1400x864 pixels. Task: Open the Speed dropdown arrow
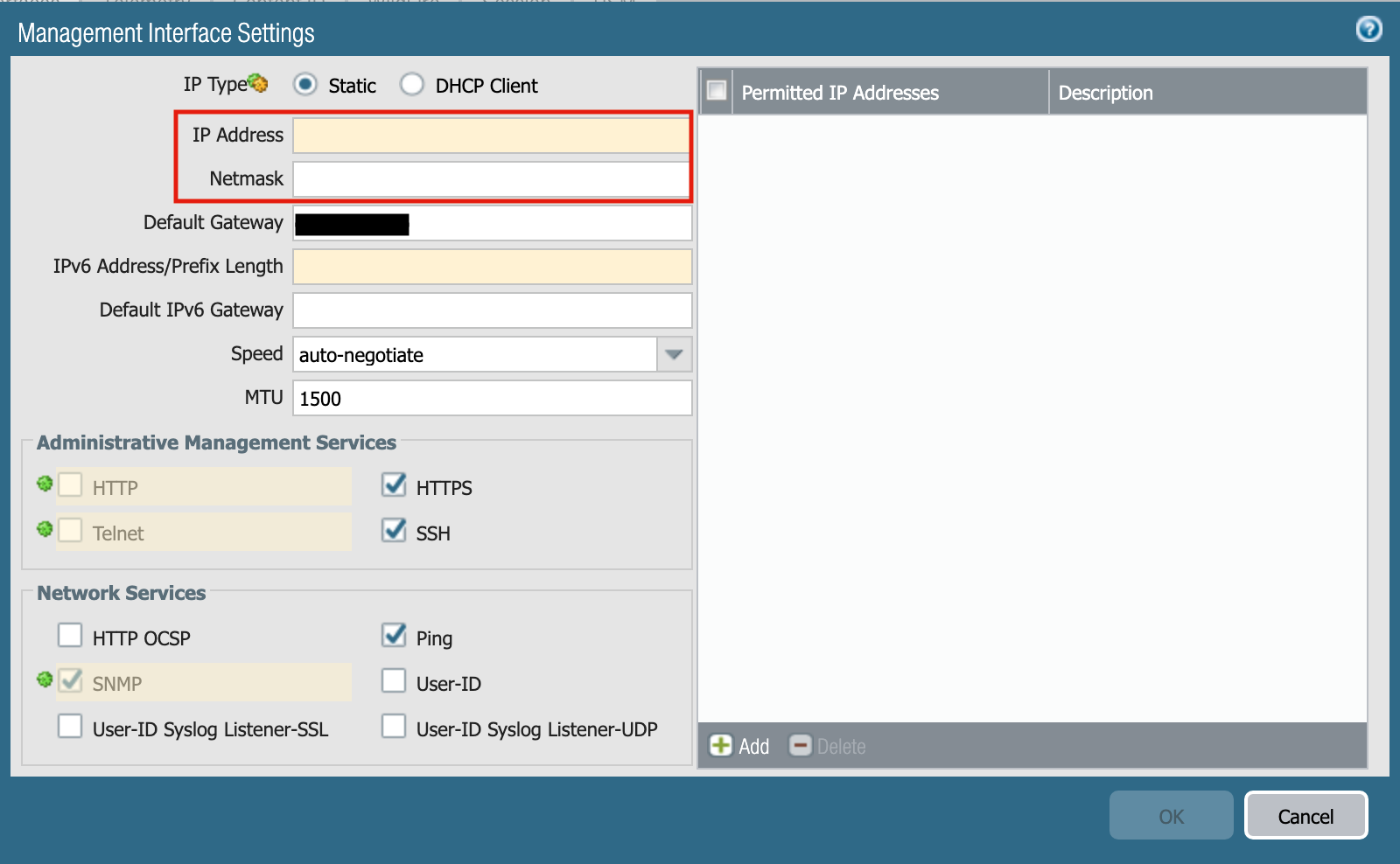click(x=674, y=354)
